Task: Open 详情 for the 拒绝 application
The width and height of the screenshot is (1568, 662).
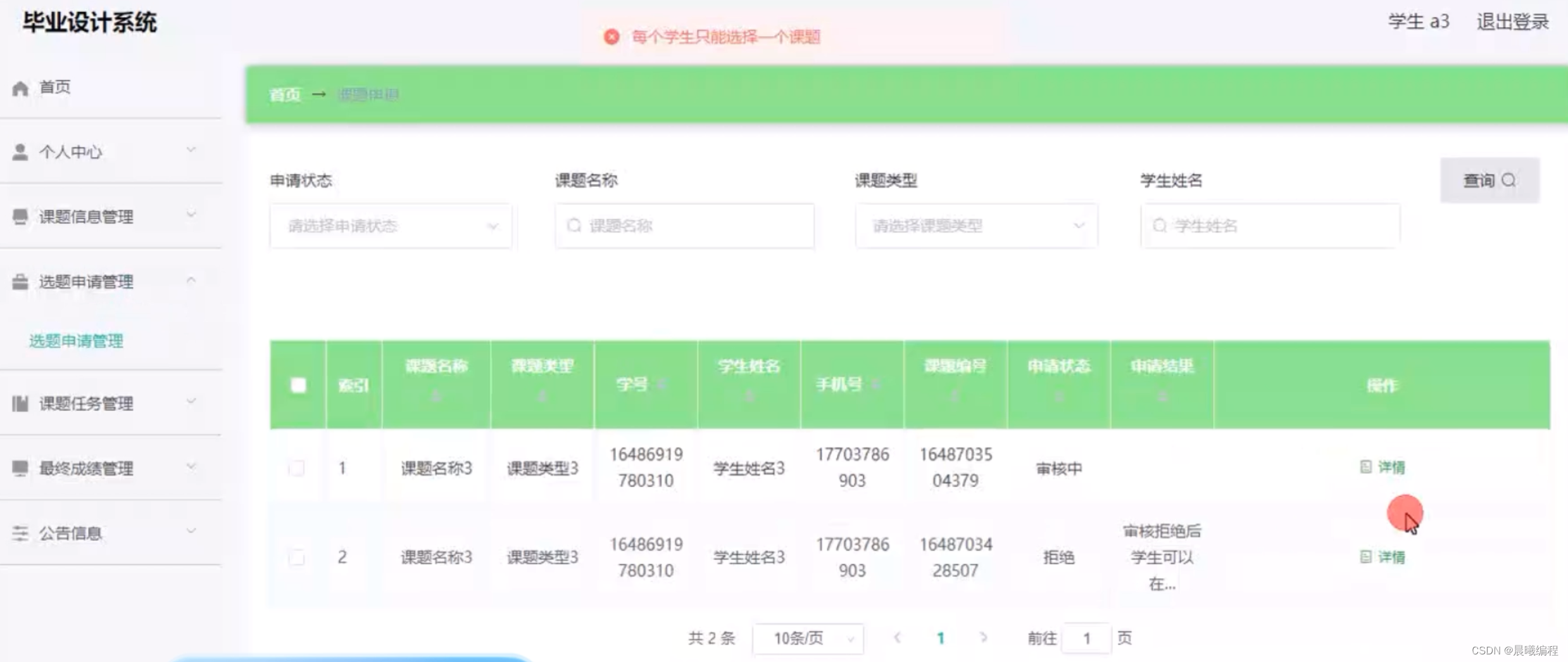Action: 1383,557
